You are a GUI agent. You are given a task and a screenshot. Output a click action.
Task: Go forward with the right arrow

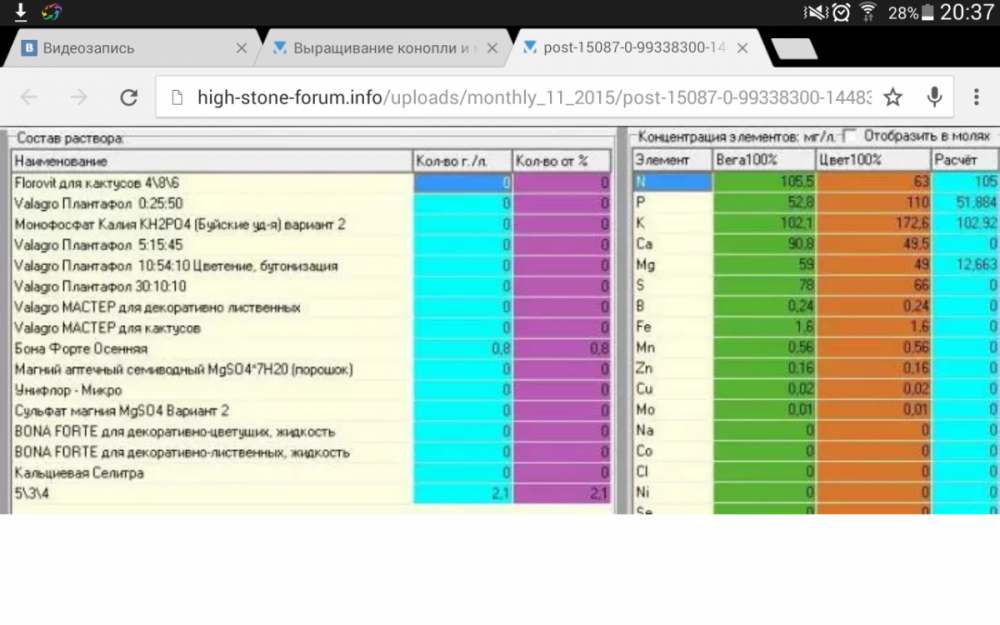[79, 97]
